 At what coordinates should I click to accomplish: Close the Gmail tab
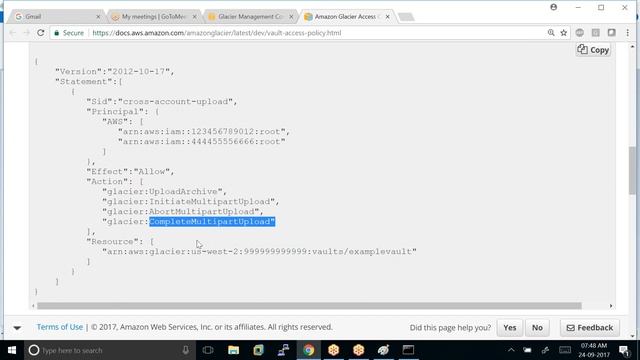(98, 17)
